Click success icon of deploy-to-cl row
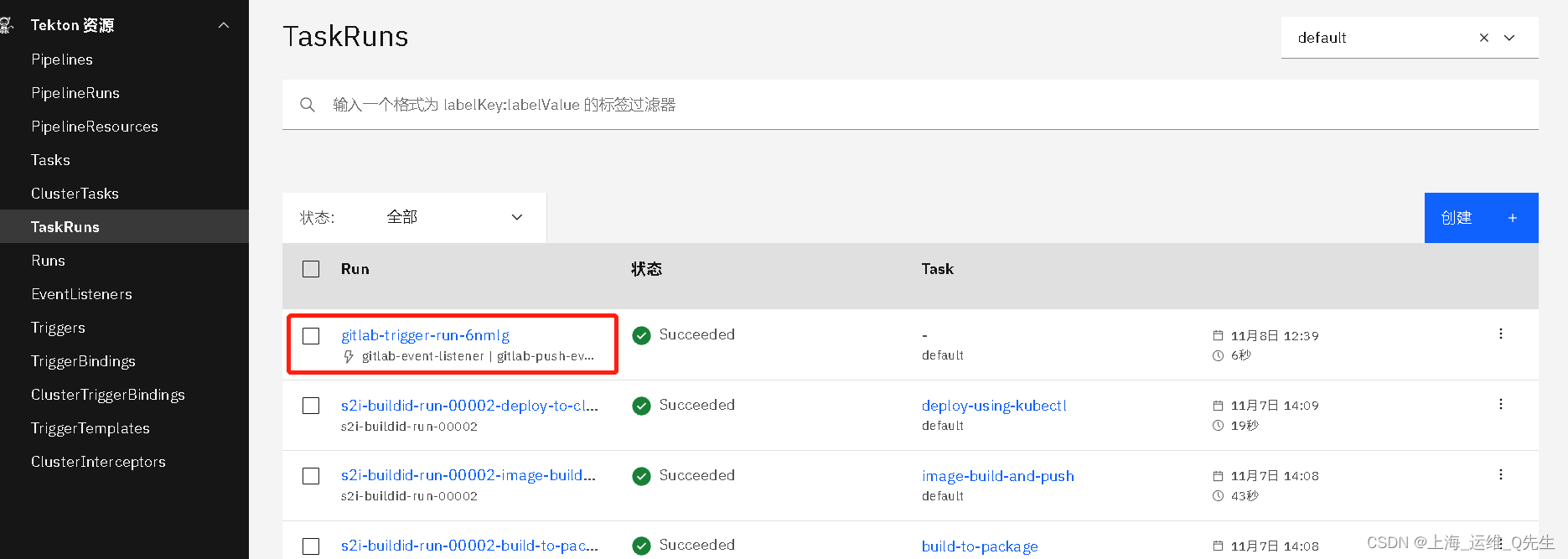 [x=642, y=406]
